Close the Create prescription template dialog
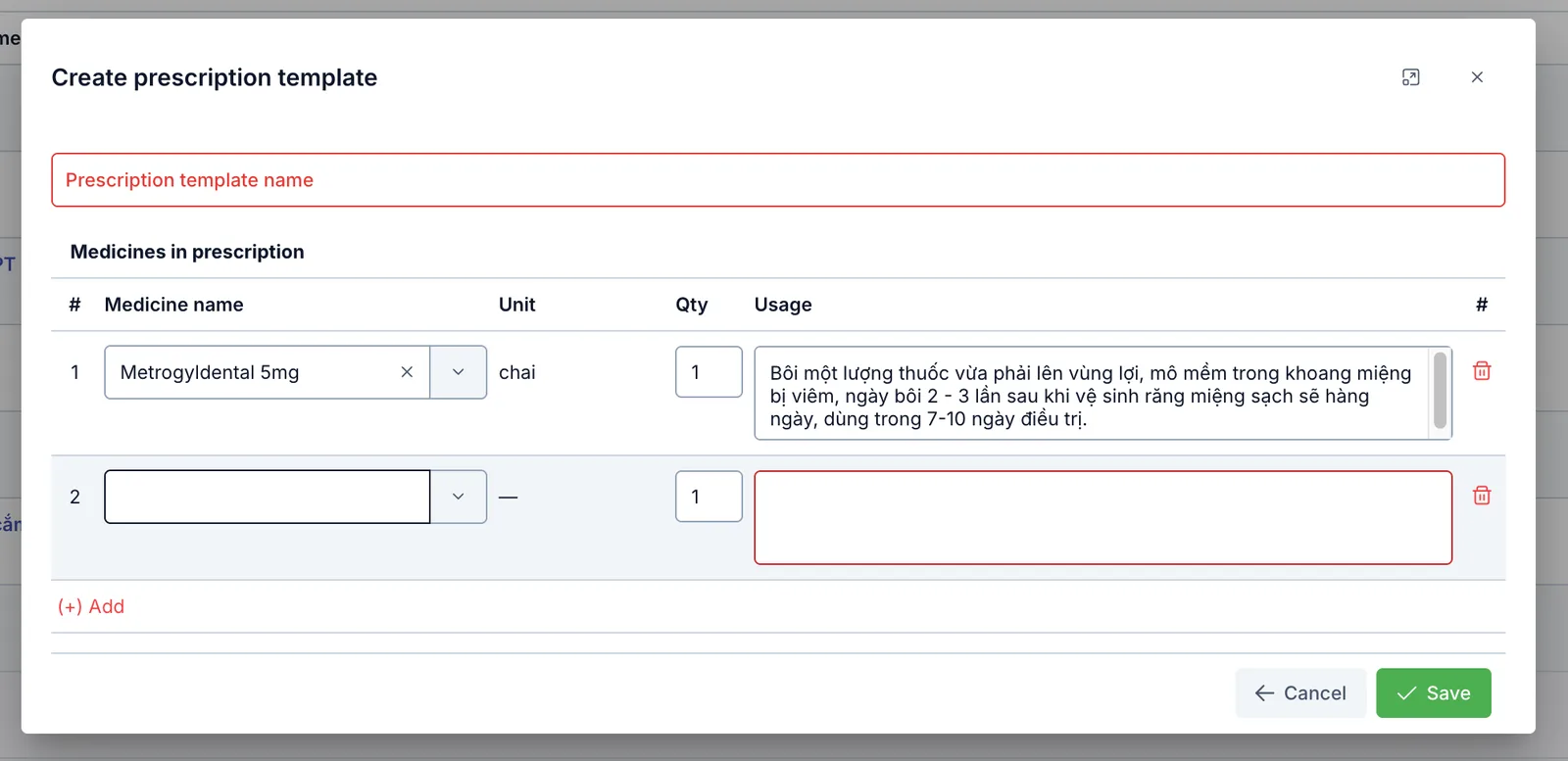The height and width of the screenshot is (761, 1568). tap(1477, 77)
